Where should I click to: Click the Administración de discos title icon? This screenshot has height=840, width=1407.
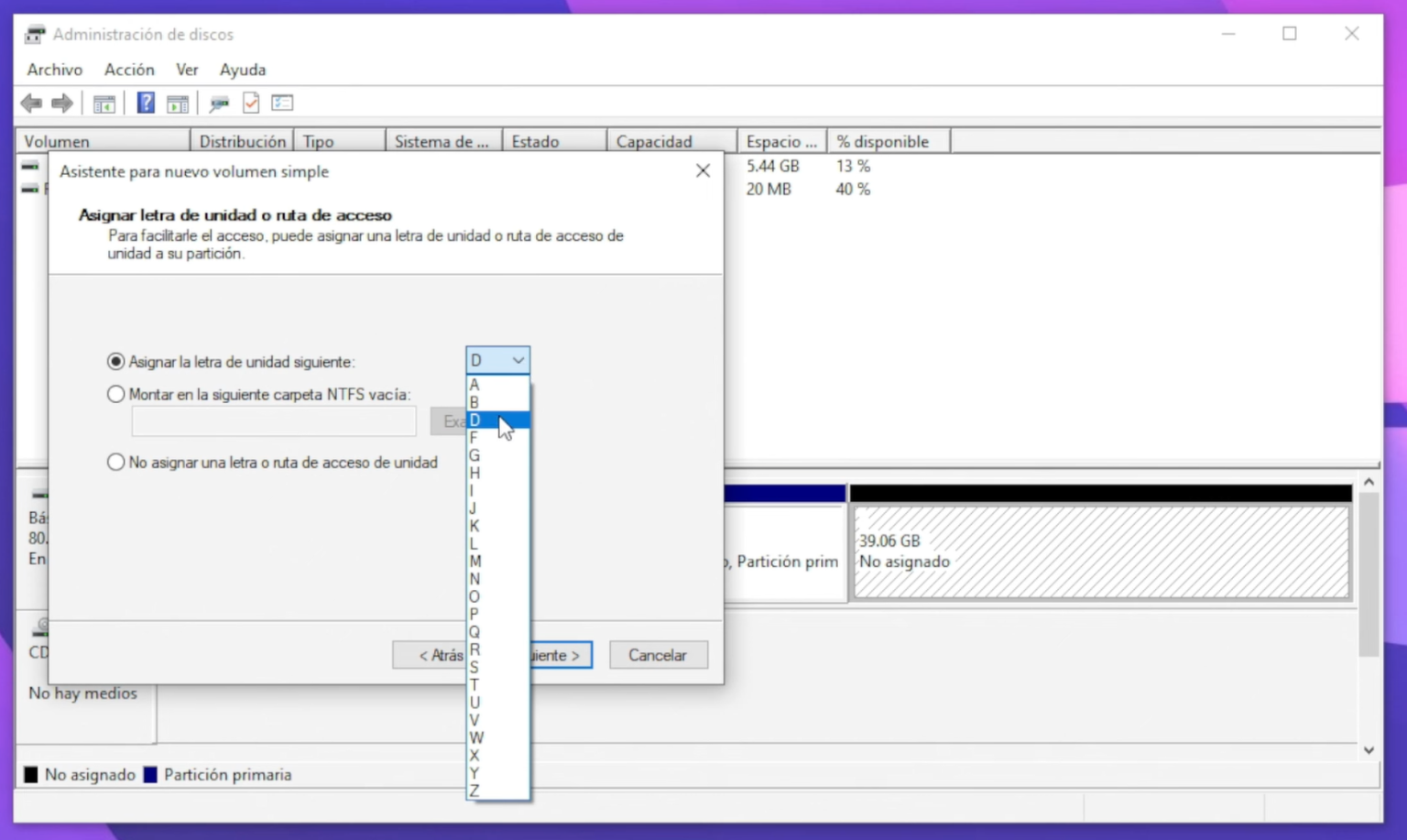click(35, 35)
